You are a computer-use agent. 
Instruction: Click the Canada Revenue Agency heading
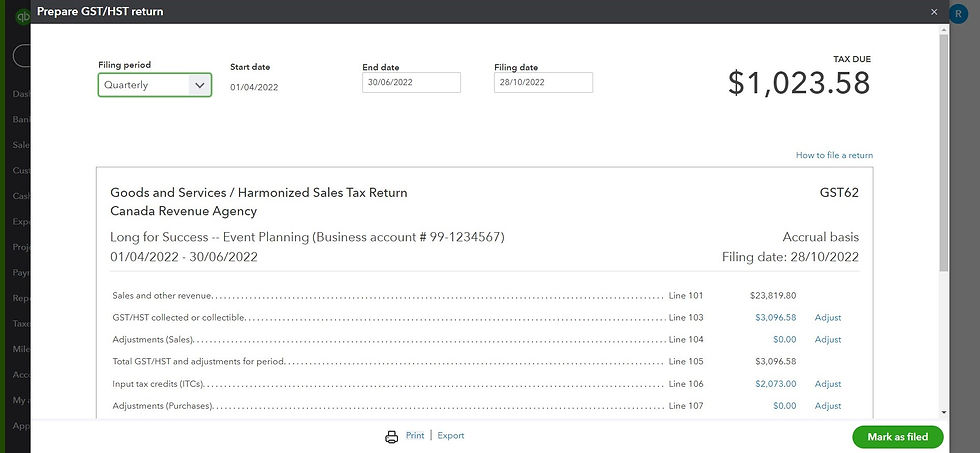(184, 211)
